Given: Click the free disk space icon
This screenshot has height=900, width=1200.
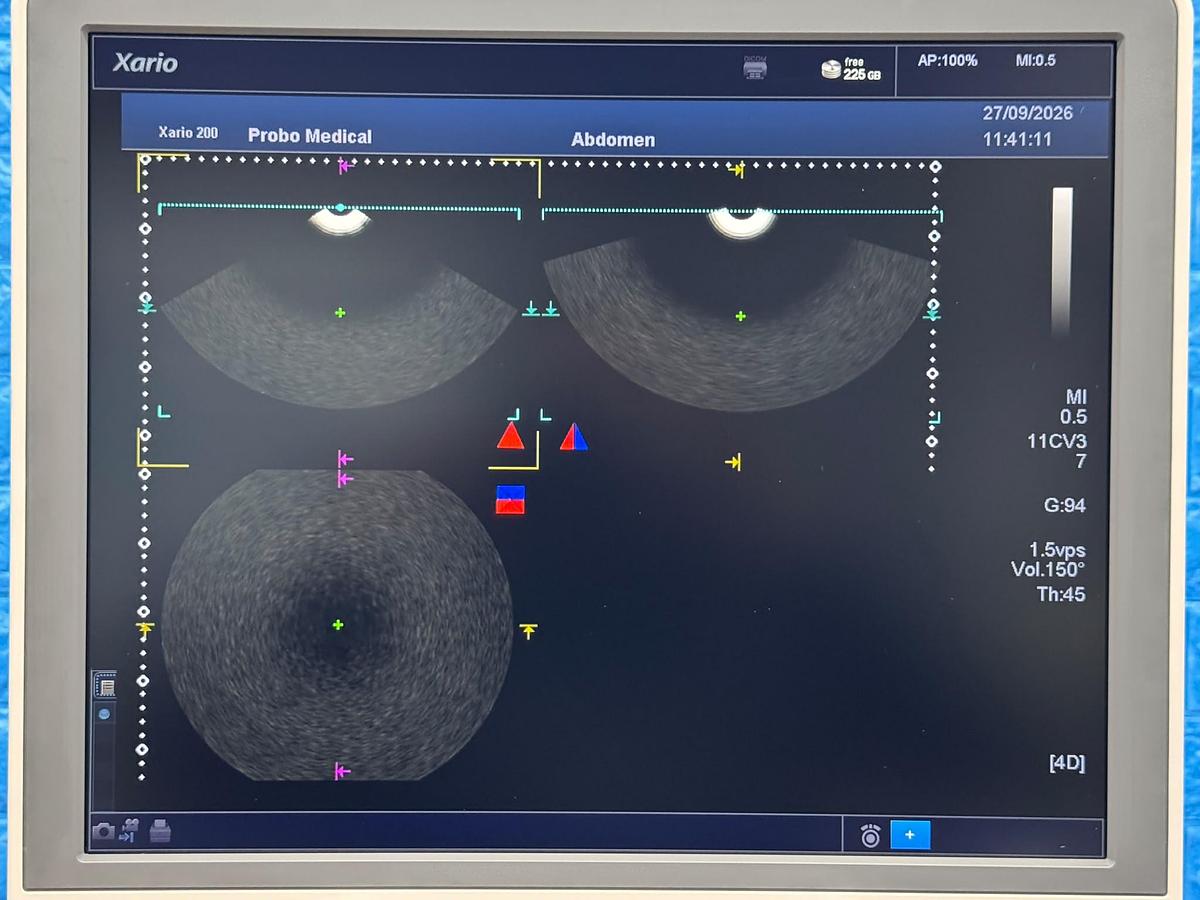Looking at the screenshot, I should [830, 69].
